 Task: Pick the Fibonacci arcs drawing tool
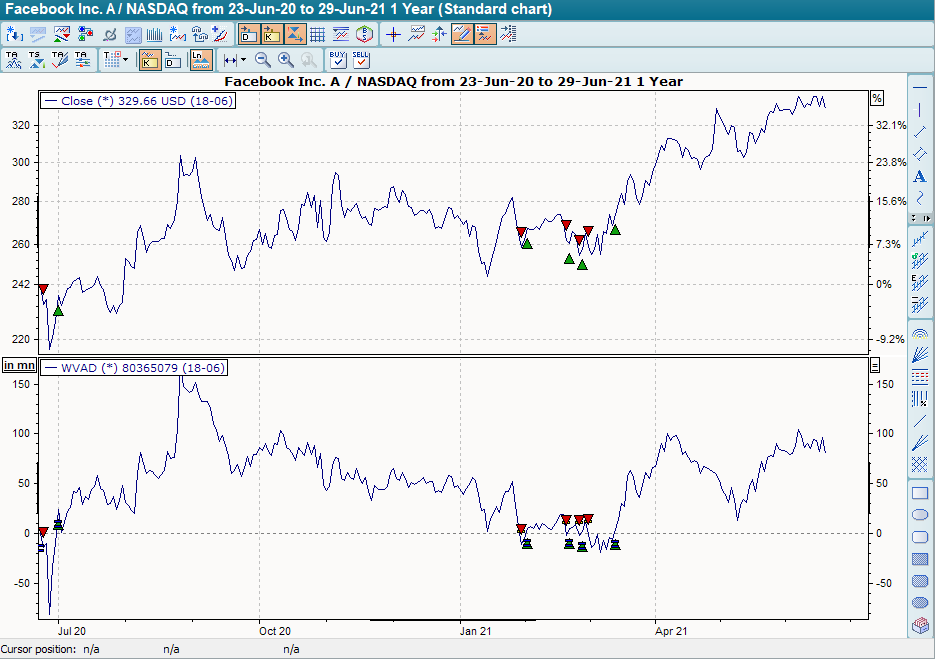[920, 333]
